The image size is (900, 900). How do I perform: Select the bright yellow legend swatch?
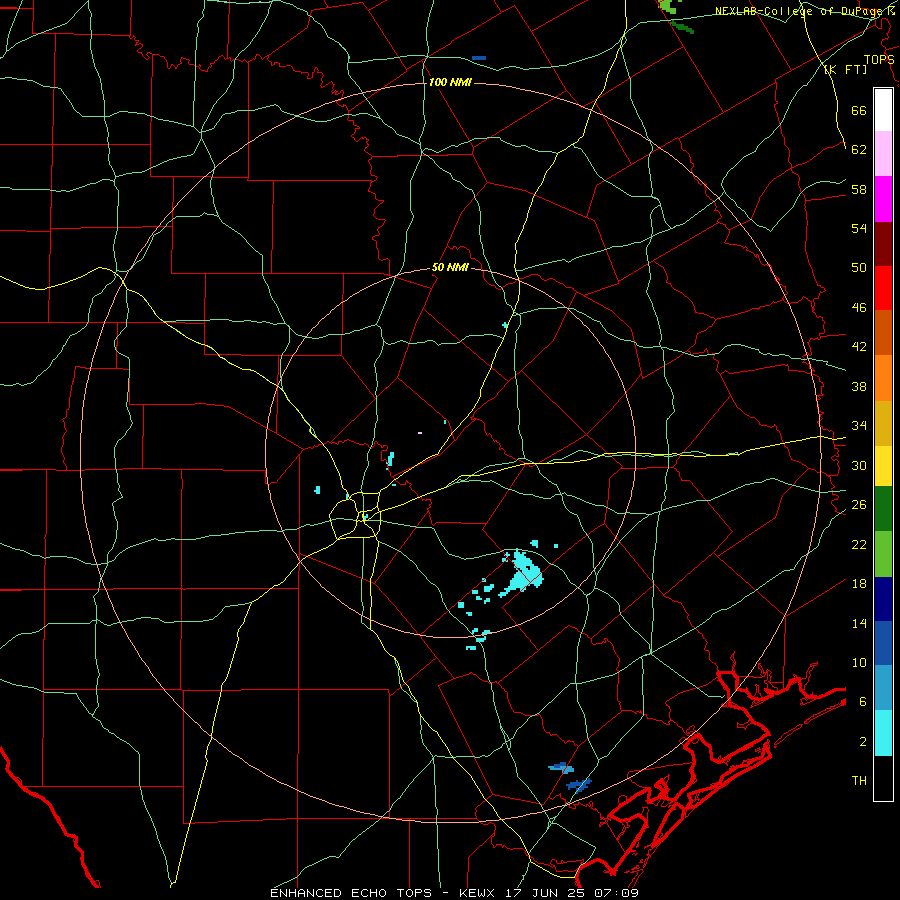(x=883, y=466)
